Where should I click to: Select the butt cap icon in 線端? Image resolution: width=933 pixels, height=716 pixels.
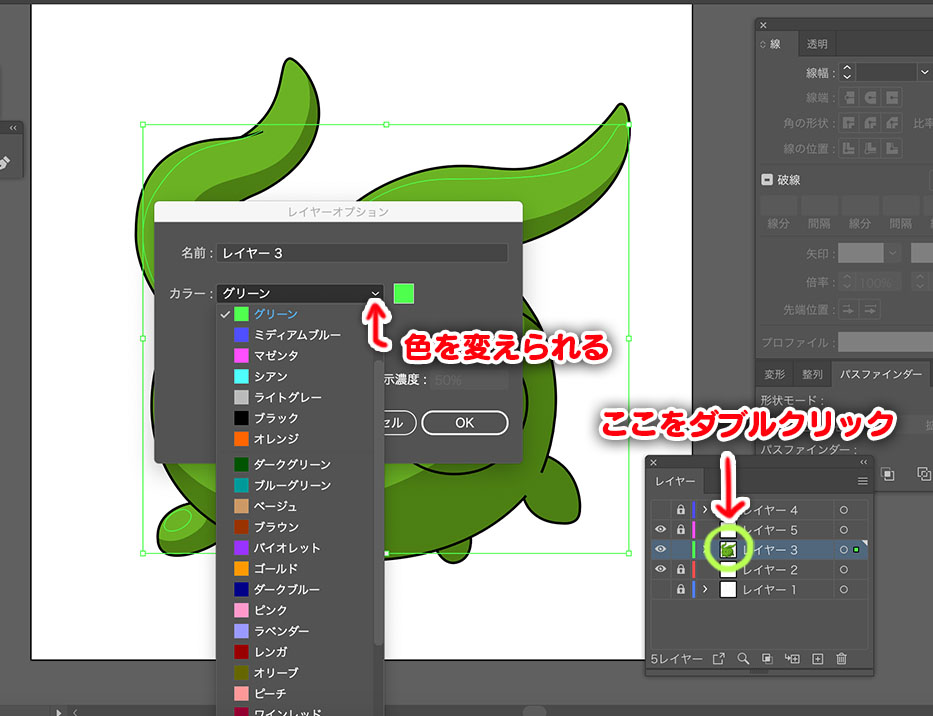coord(849,98)
